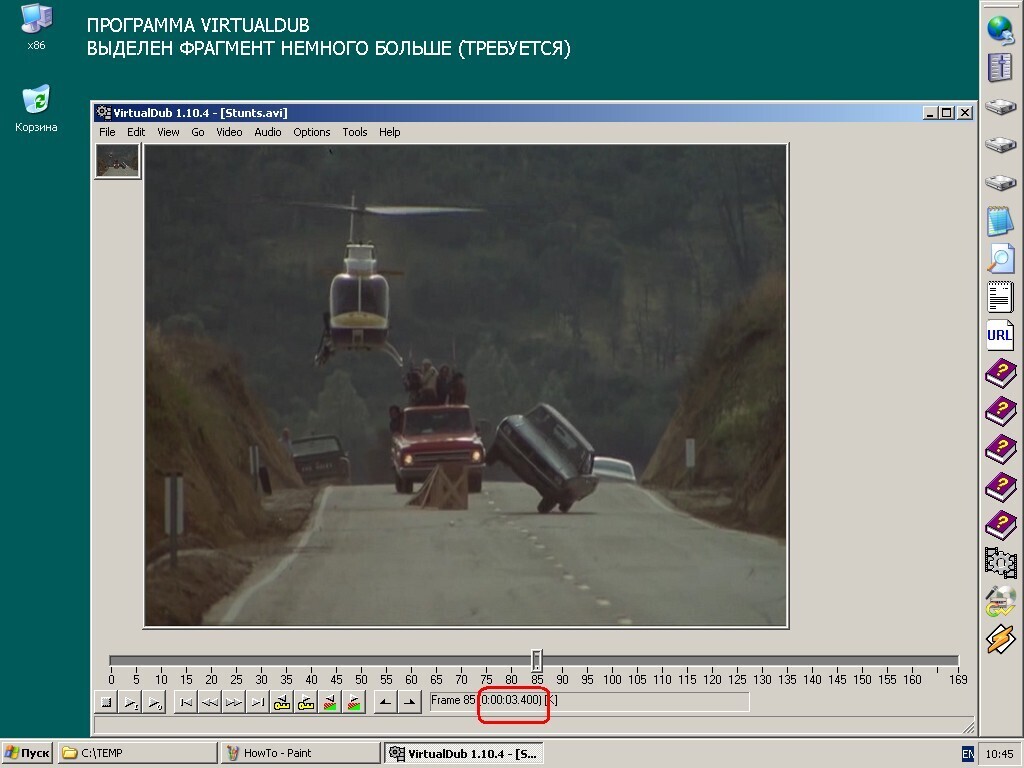The image size is (1024, 768).
Task: Click the URL file icon in side bar
Action: coord(1000,335)
